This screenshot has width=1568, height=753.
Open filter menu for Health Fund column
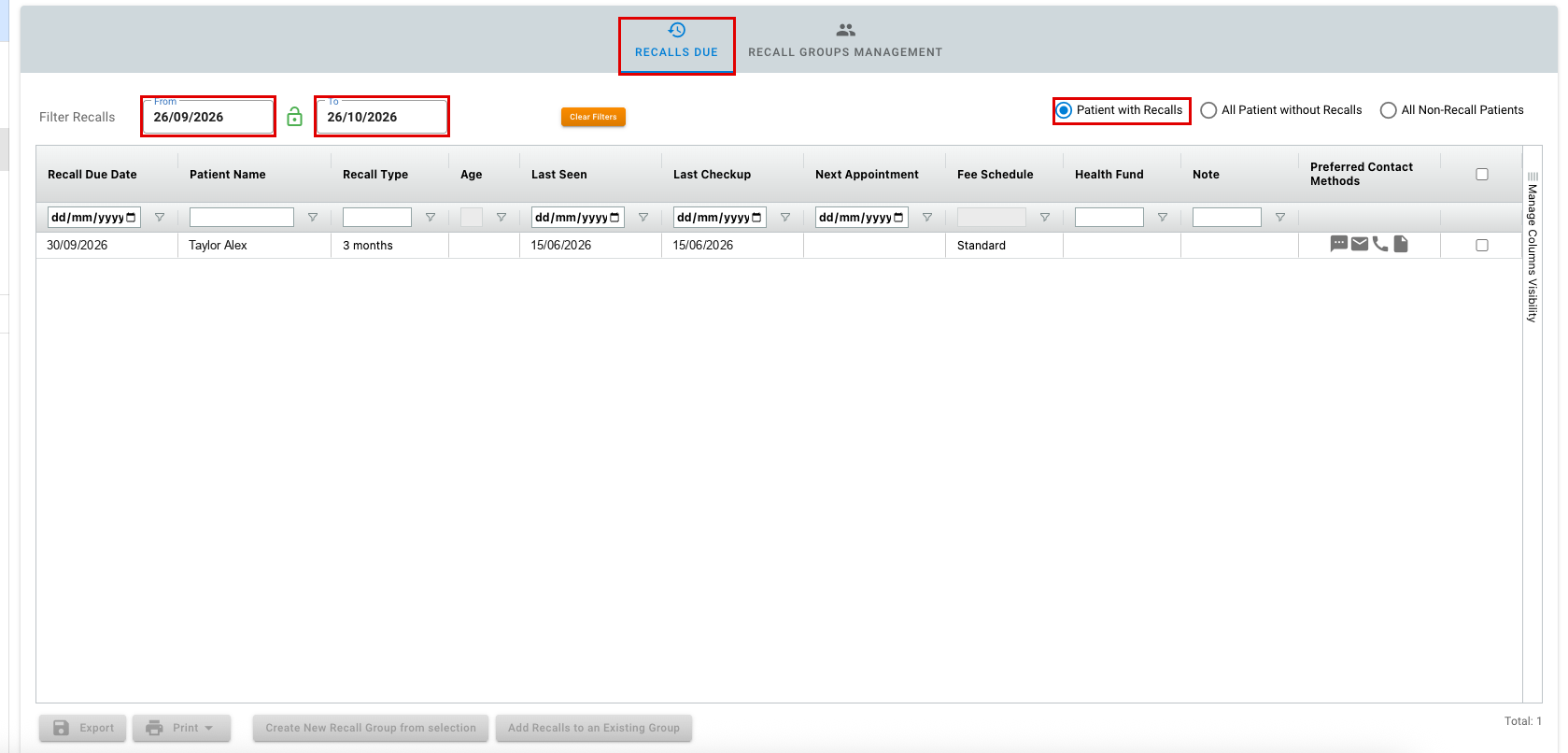1163,218
